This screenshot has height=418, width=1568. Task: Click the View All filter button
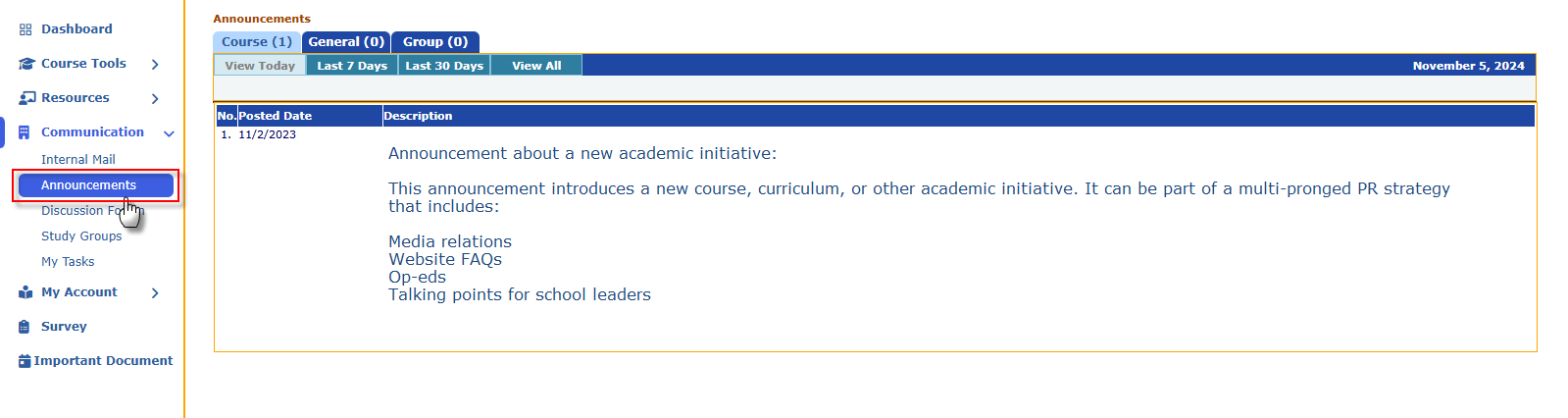click(536, 66)
